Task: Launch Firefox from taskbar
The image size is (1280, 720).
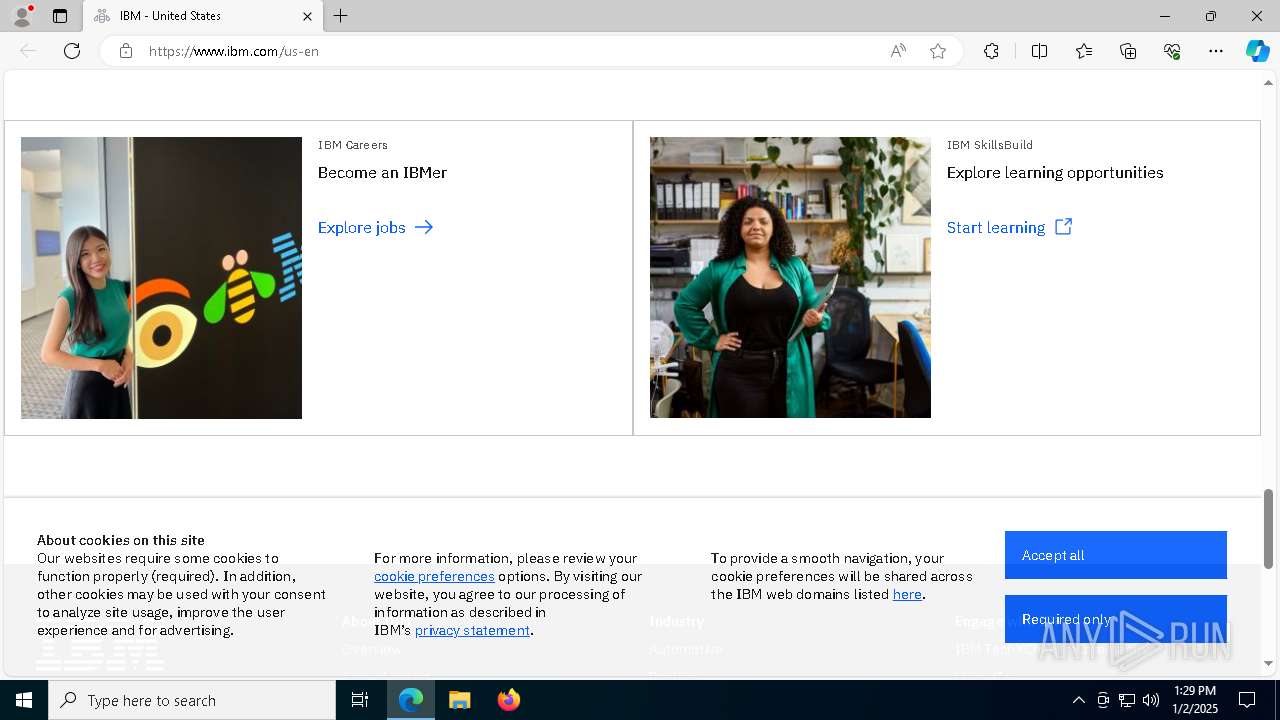Action: (508, 700)
